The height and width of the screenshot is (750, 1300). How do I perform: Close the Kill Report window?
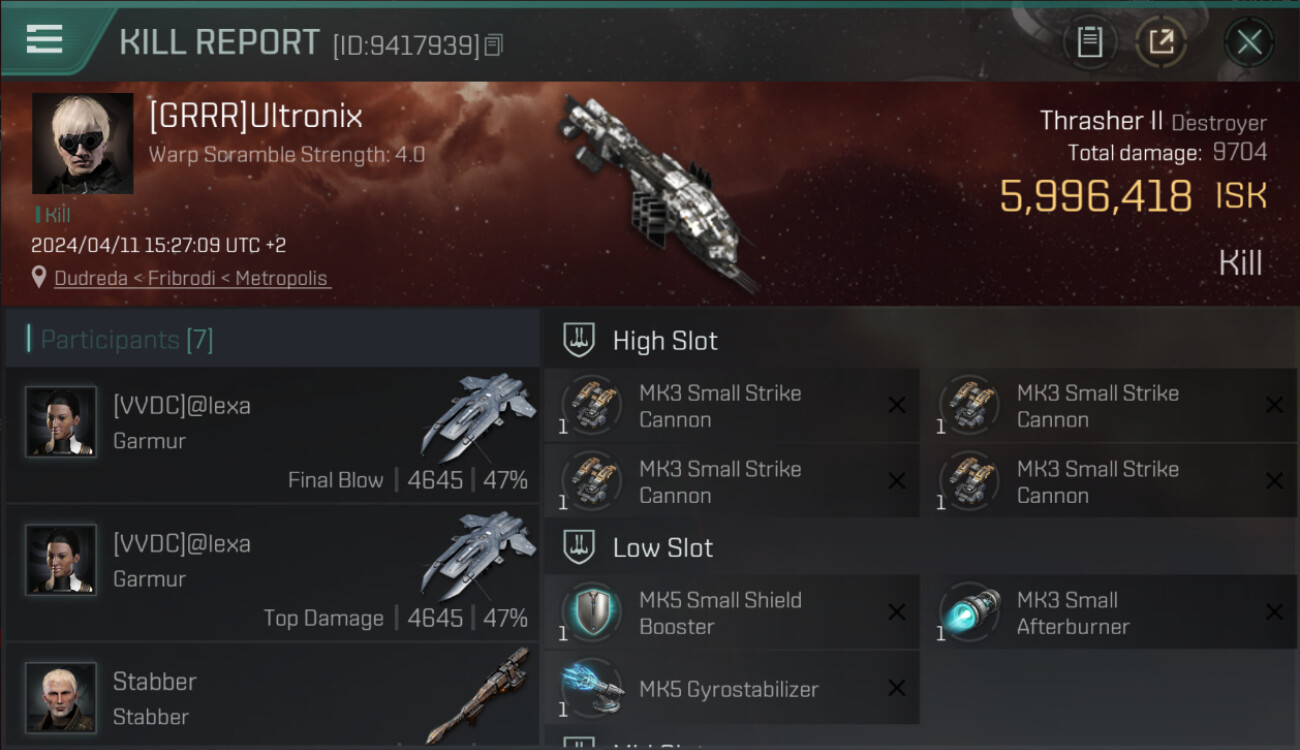1249,43
